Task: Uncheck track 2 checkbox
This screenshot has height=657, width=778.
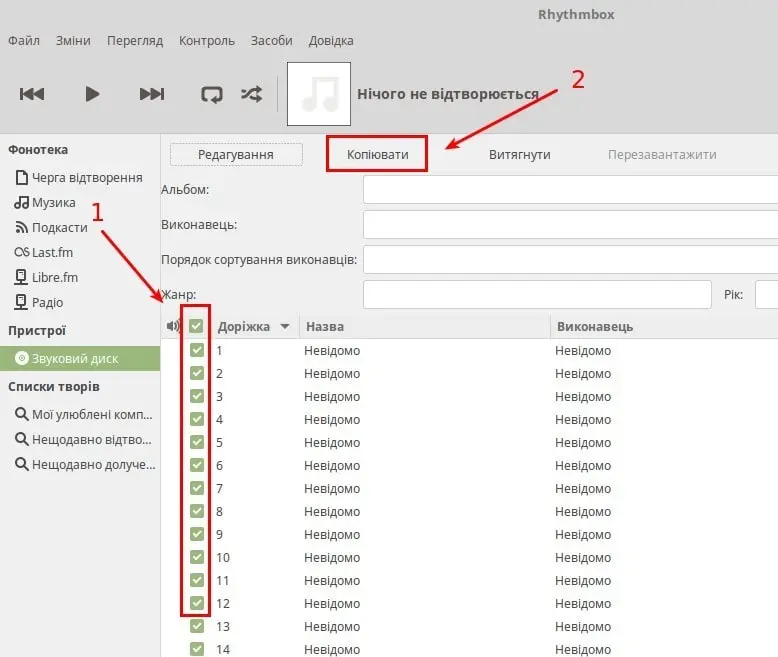Action: pyautogui.click(x=197, y=373)
